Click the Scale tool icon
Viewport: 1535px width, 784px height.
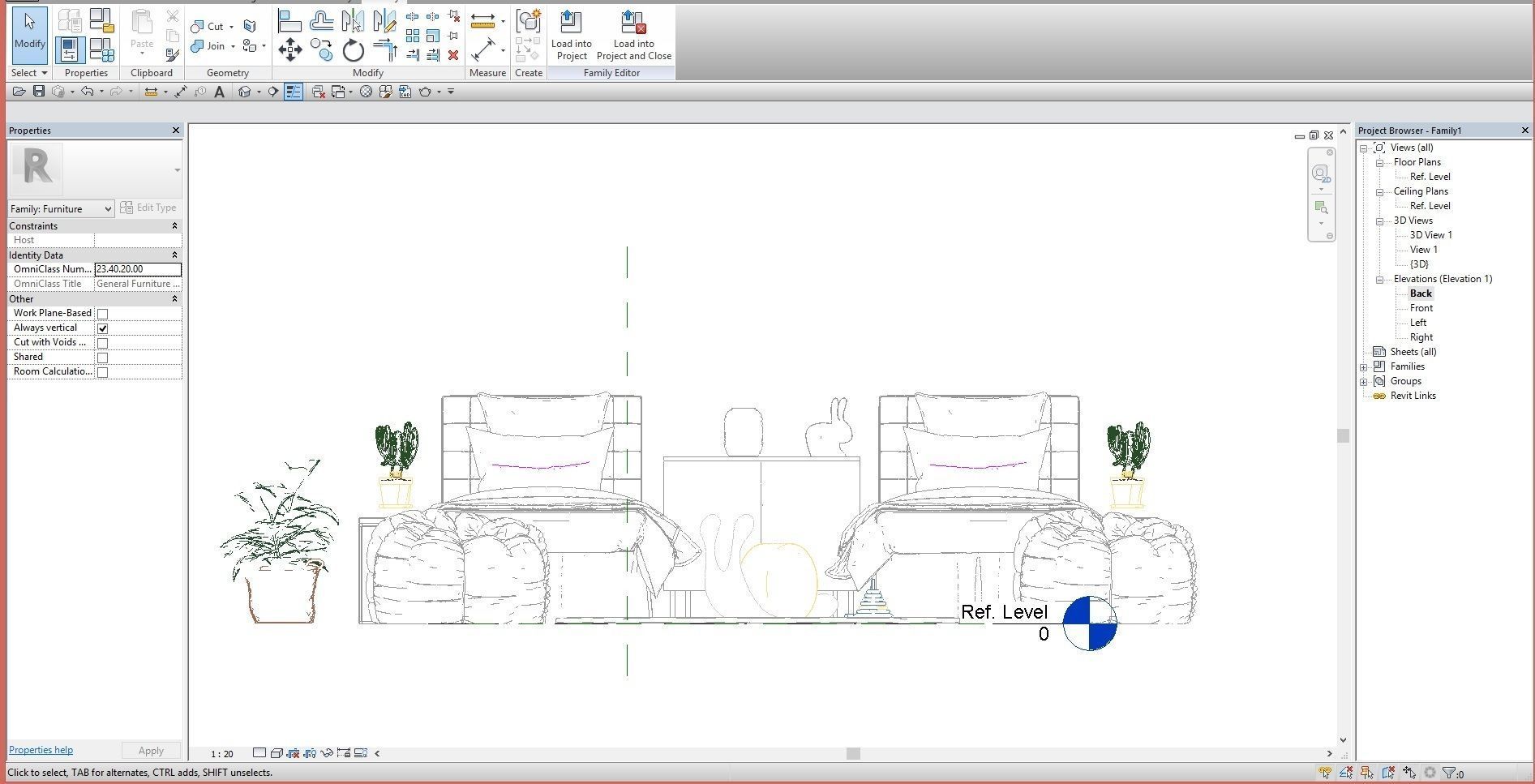click(433, 36)
